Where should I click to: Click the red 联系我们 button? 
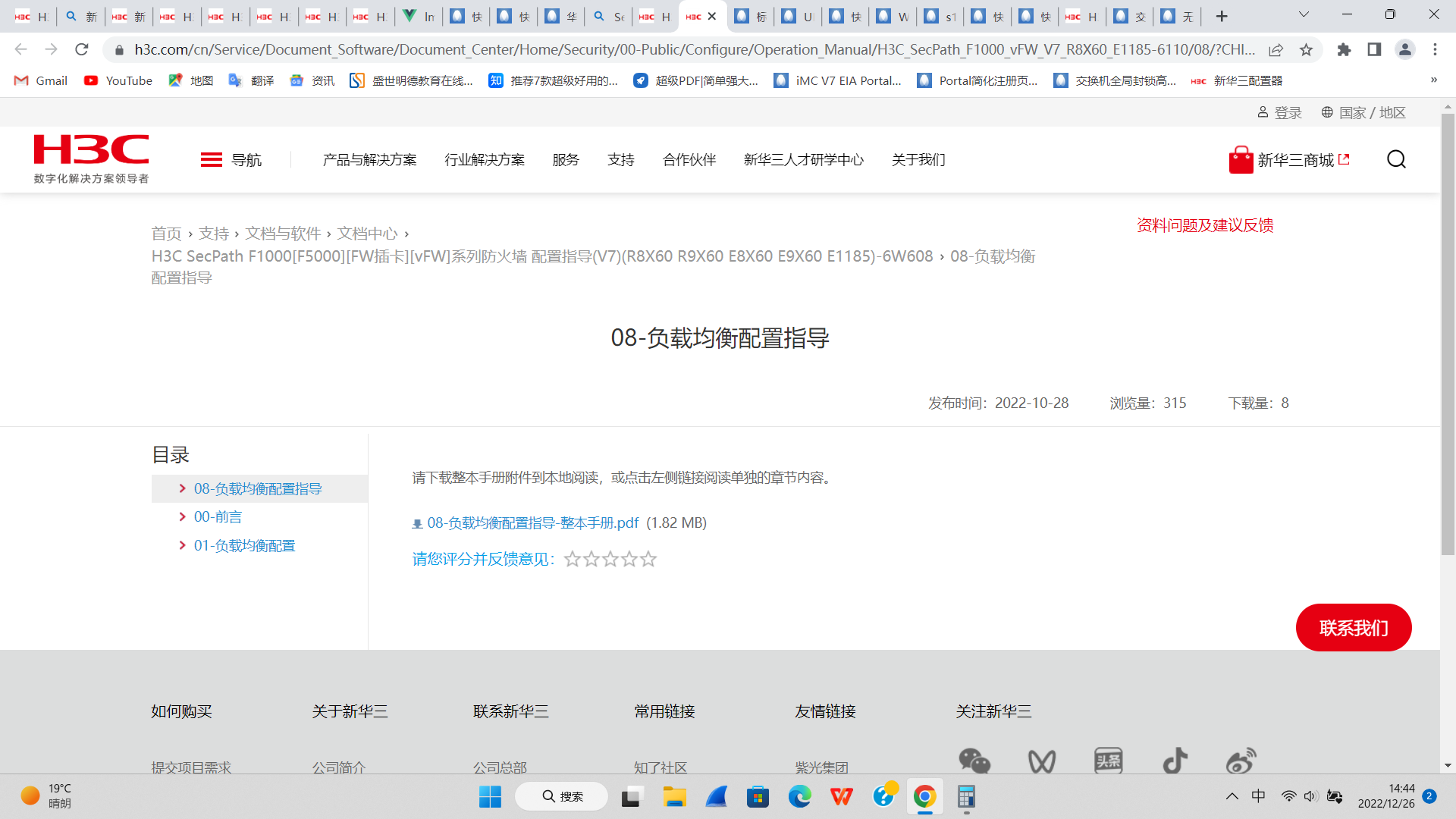(x=1353, y=628)
